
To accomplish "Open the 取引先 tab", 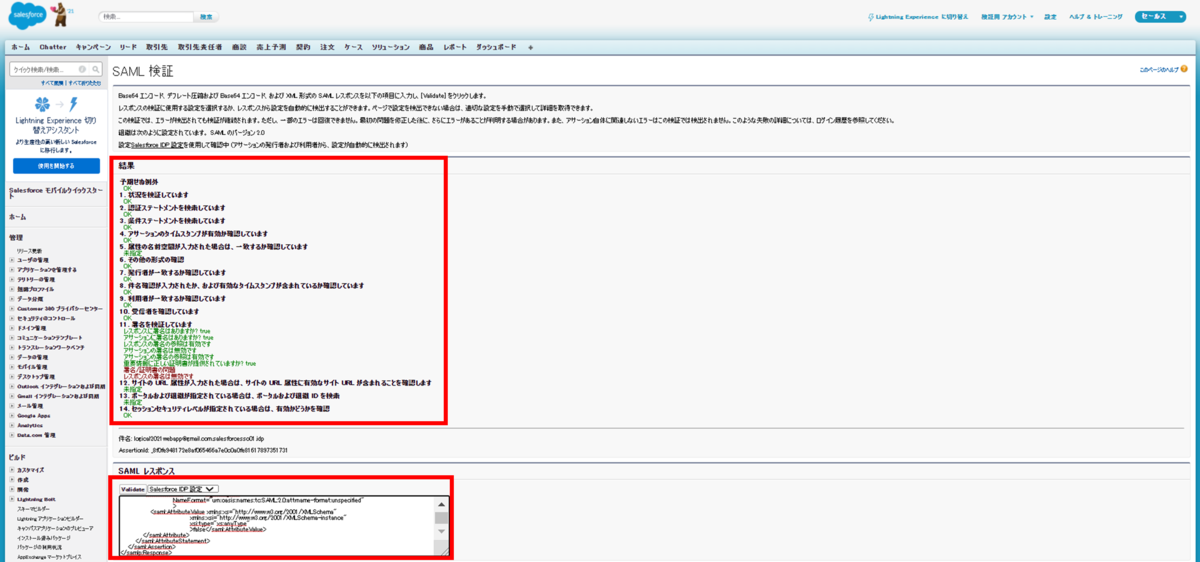I will coord(157,47).
